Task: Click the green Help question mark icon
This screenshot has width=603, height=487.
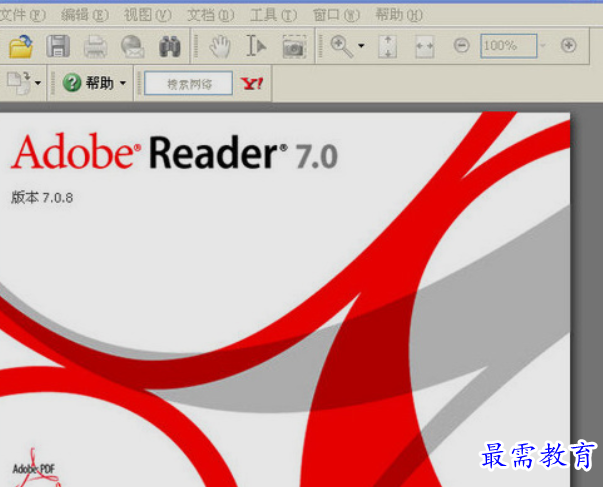Action: tap(72, 83)
